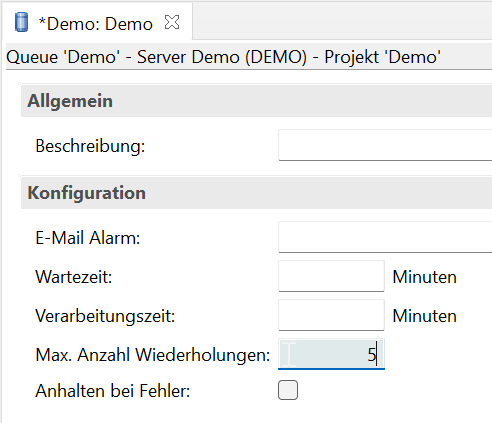
Task: Click the Minuten unit beside Verarbeitungszeit
Action: 425,316
